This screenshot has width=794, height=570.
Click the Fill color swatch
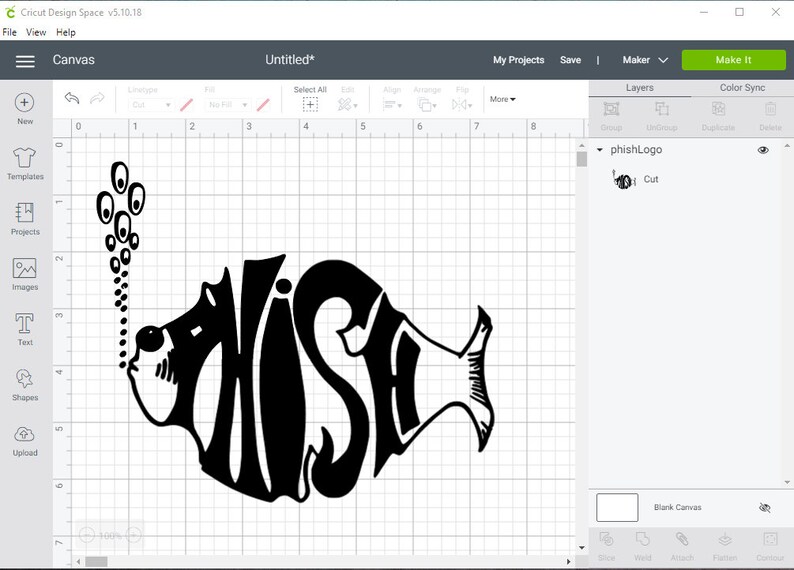click(263, 105)
